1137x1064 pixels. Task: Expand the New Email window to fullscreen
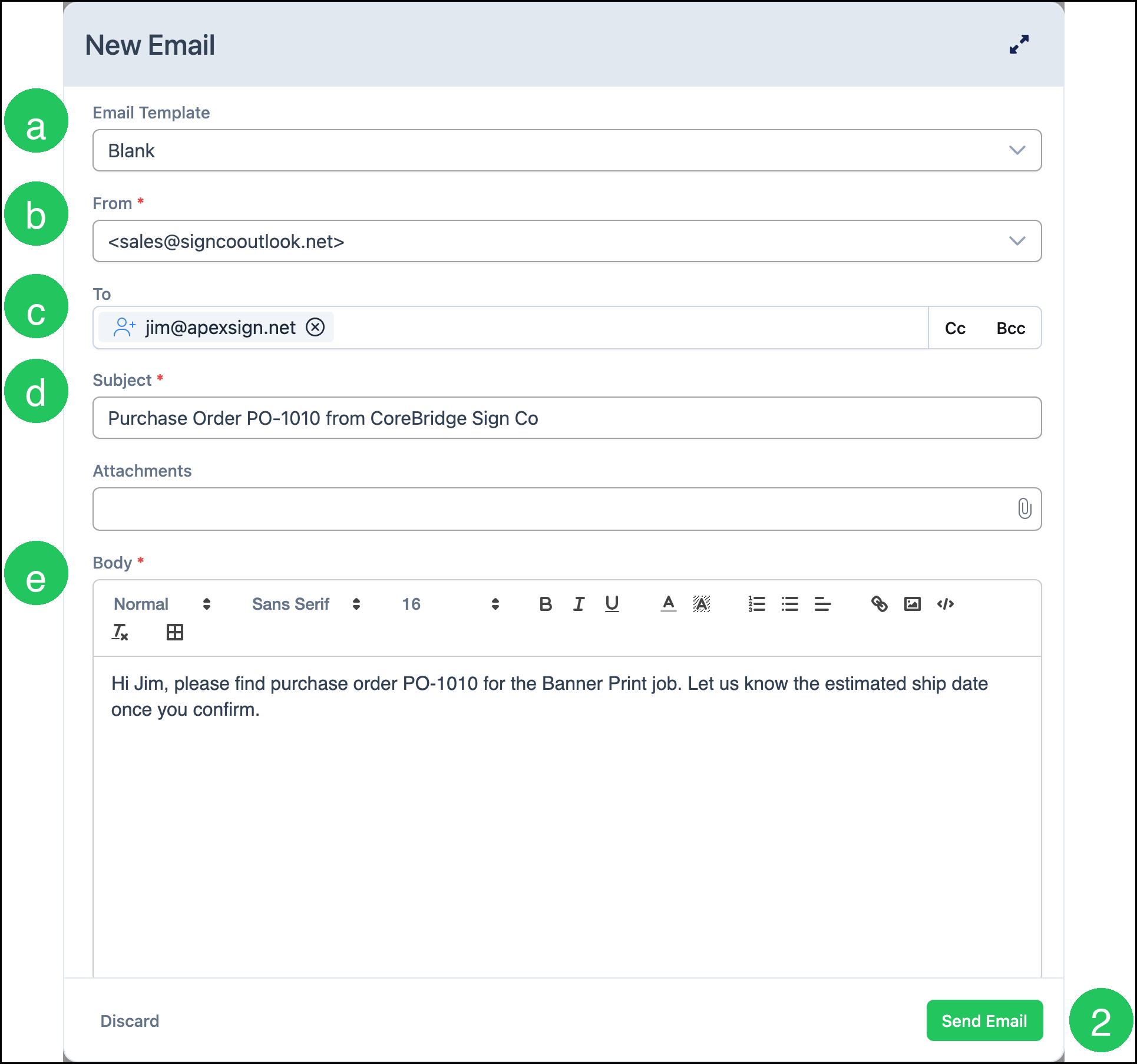coord(1019,44)
